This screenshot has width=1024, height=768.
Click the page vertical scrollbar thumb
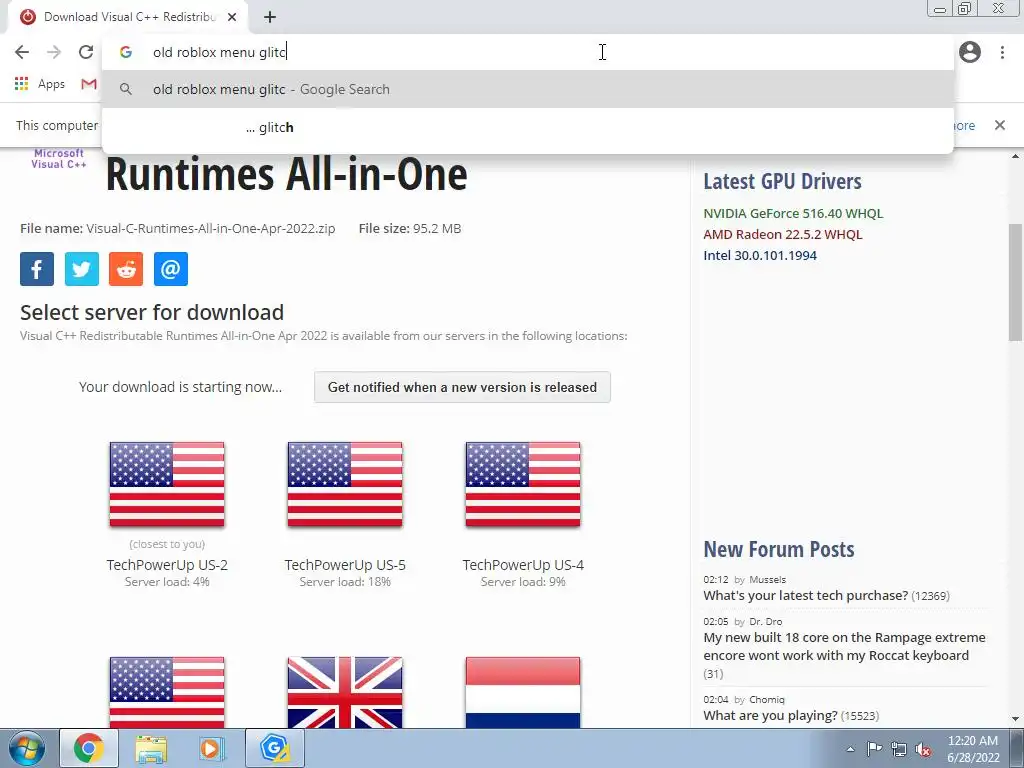(x=1015, y=281)
